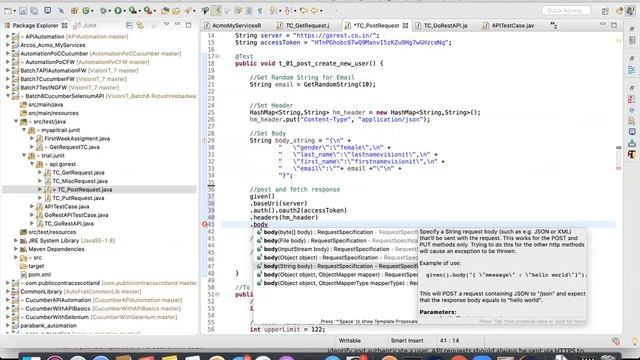Select body(InputStream body) proposal
The height and width of the screenshot is (360, 640).
coord(337,249)
